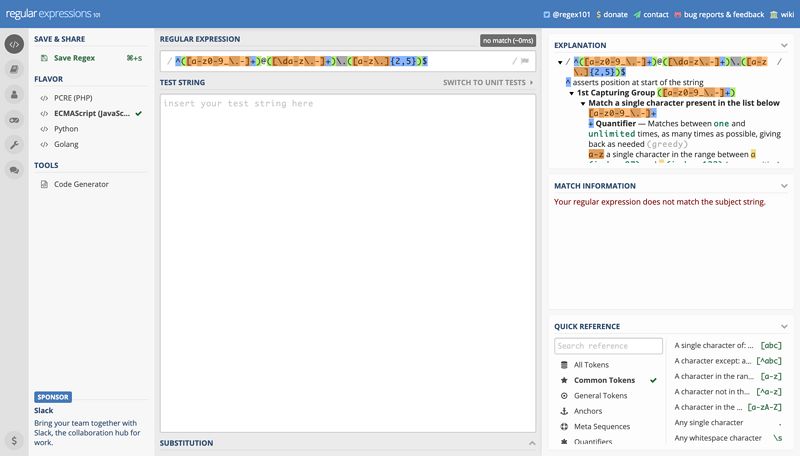800x456 pixels.
Task: Open the chat bubbles sidebar icon
Action: [14, 170]
